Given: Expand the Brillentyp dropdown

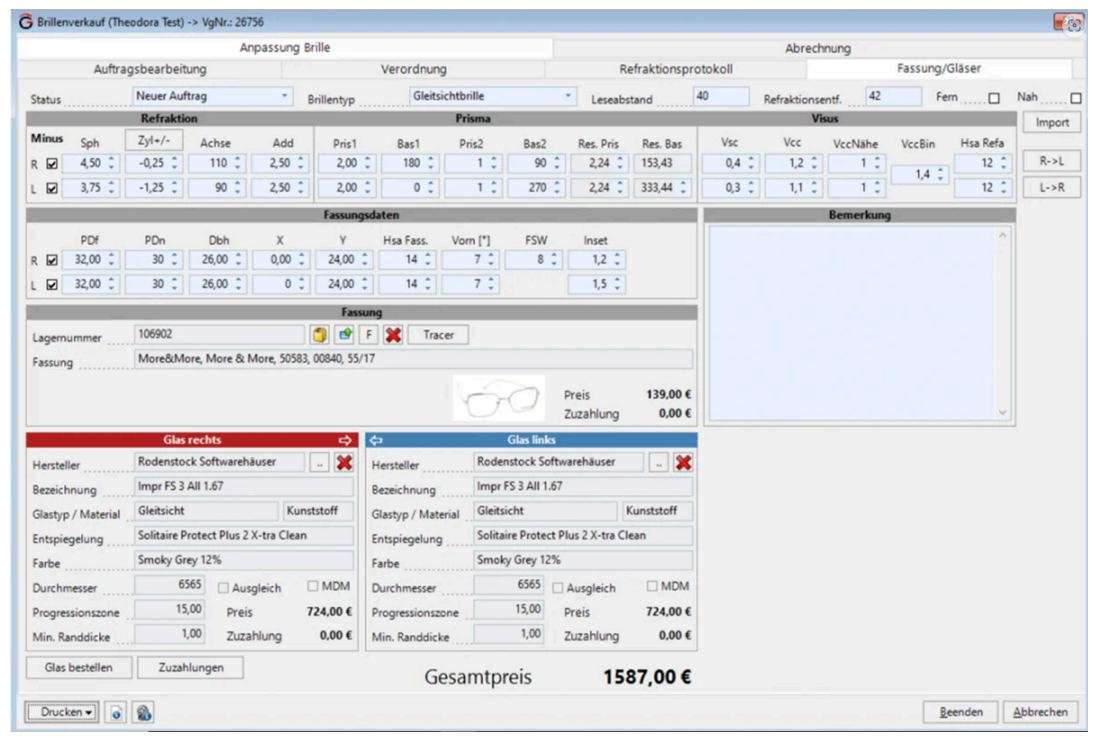Looking at the screenshot, I should (x=492, y=97).
